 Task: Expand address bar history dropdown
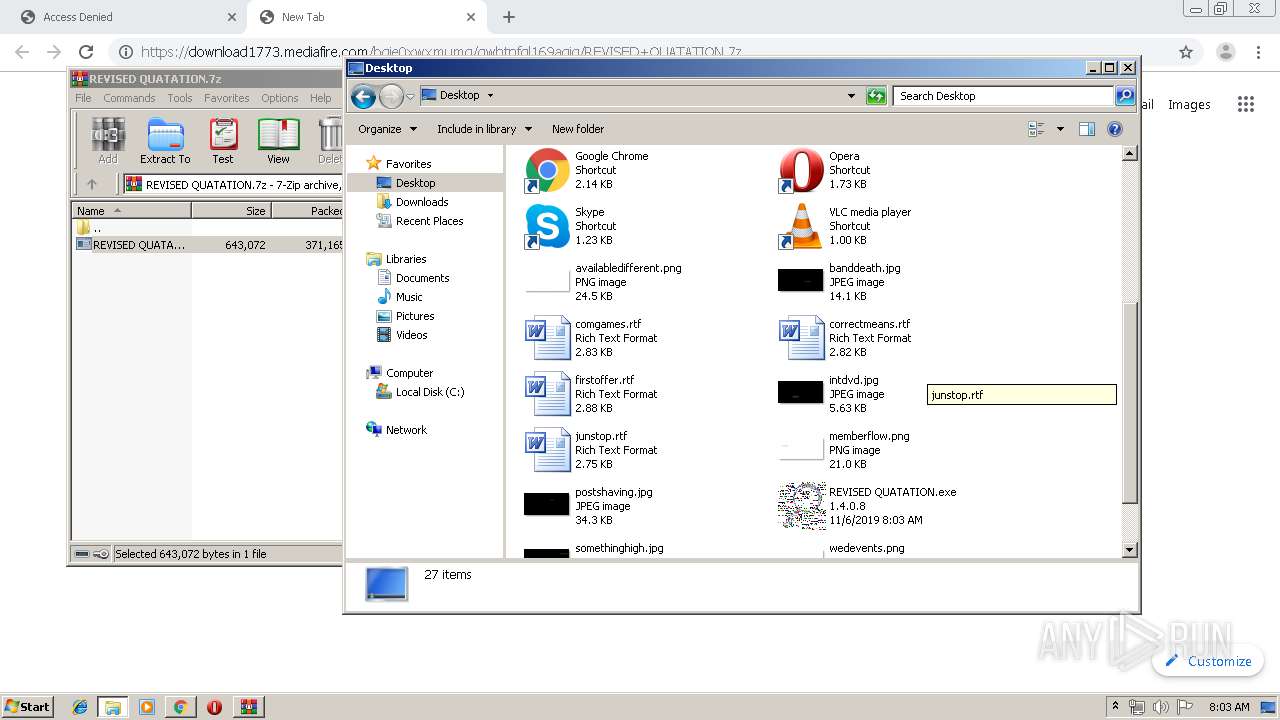(851, 96)
